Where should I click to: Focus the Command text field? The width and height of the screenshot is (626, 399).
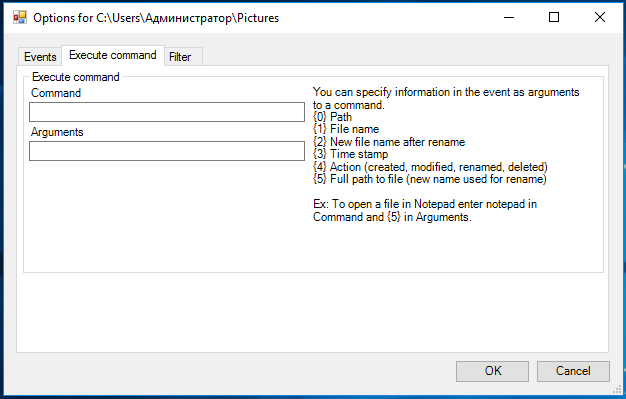[x=167, y=112]
